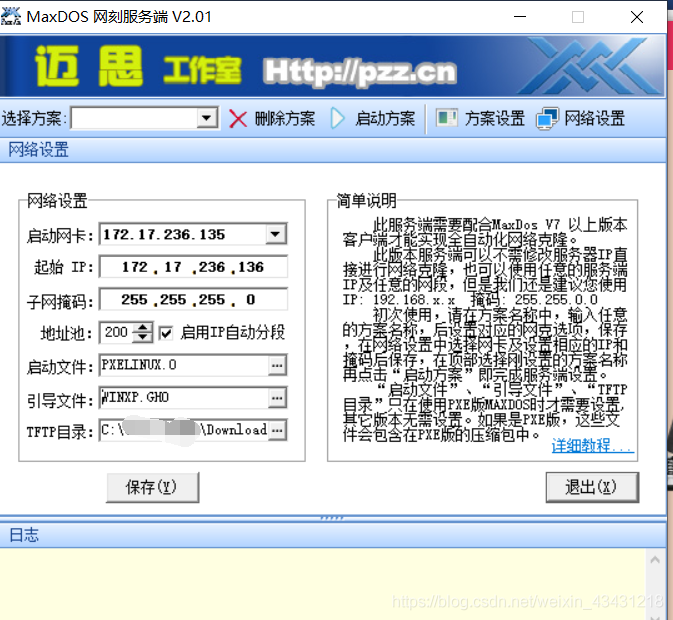Screen dimensions: 673x620
Task: Browse for 启动文件 with ellipsis button
Action: click(x=277, y=366)
